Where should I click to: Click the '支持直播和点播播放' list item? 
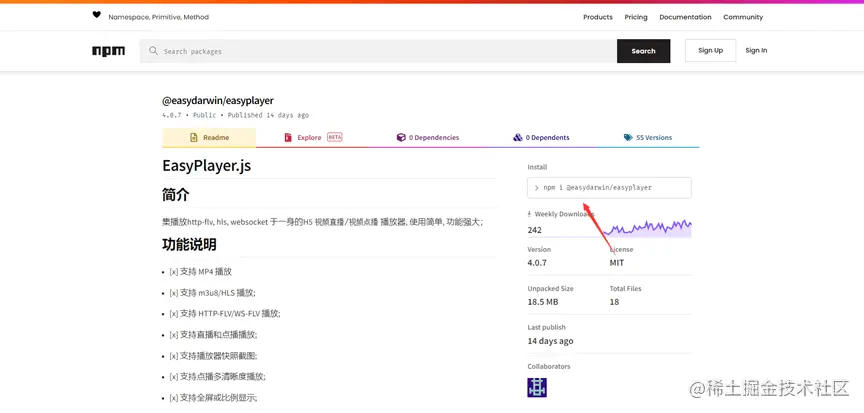(x=213, y=335)
